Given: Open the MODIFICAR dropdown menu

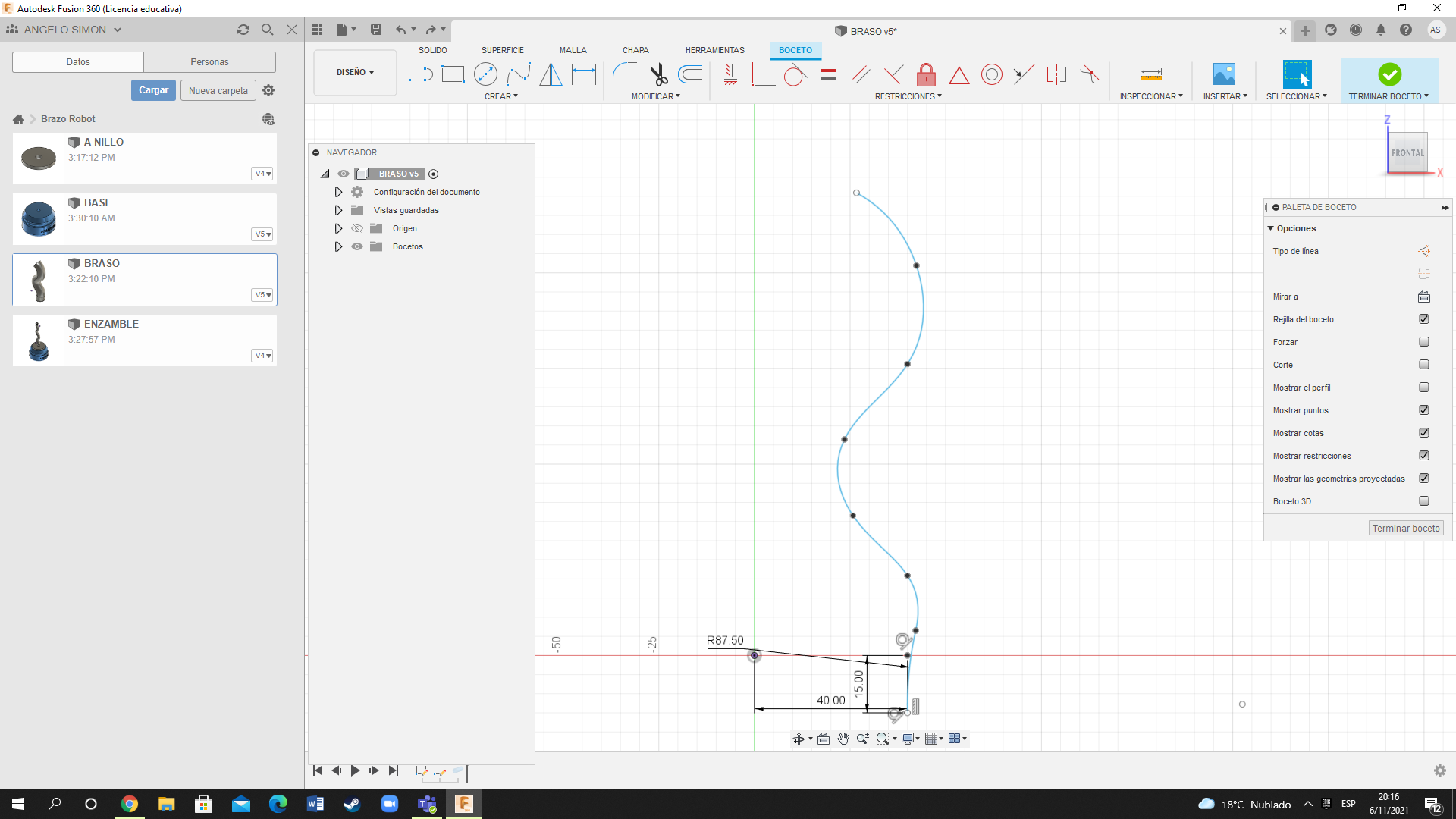Looking at the screenshot, I should (x=656, y=96).
